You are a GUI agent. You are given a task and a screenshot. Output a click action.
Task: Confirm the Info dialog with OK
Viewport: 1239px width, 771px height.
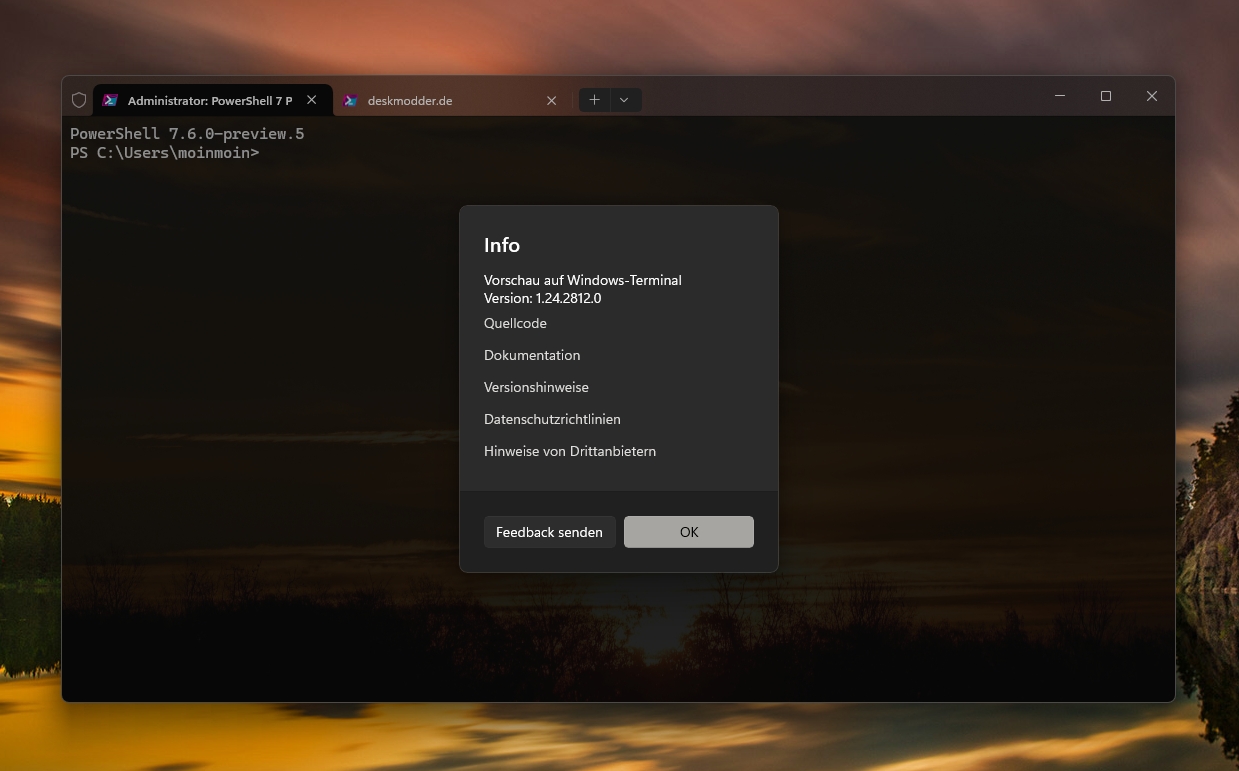click(x=688, y=532)
